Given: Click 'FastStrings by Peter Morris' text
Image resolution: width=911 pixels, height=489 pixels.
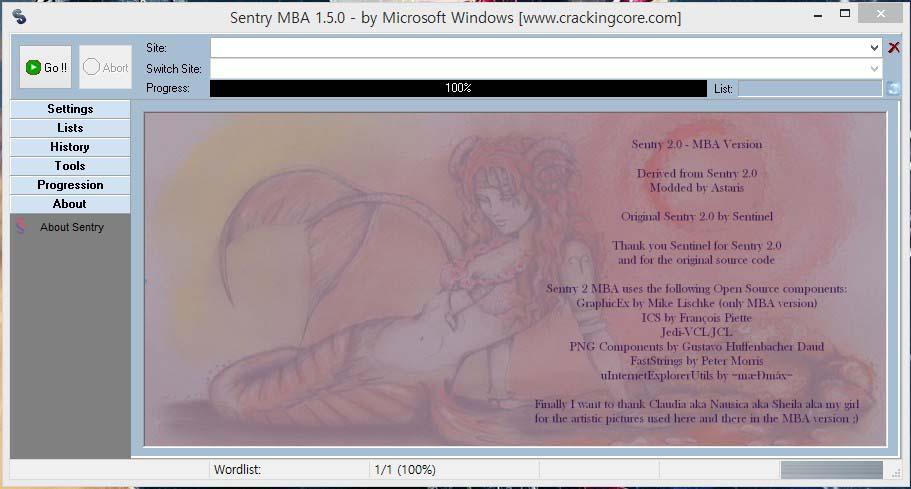Looking at the screenshot, I should coord(697,361).
